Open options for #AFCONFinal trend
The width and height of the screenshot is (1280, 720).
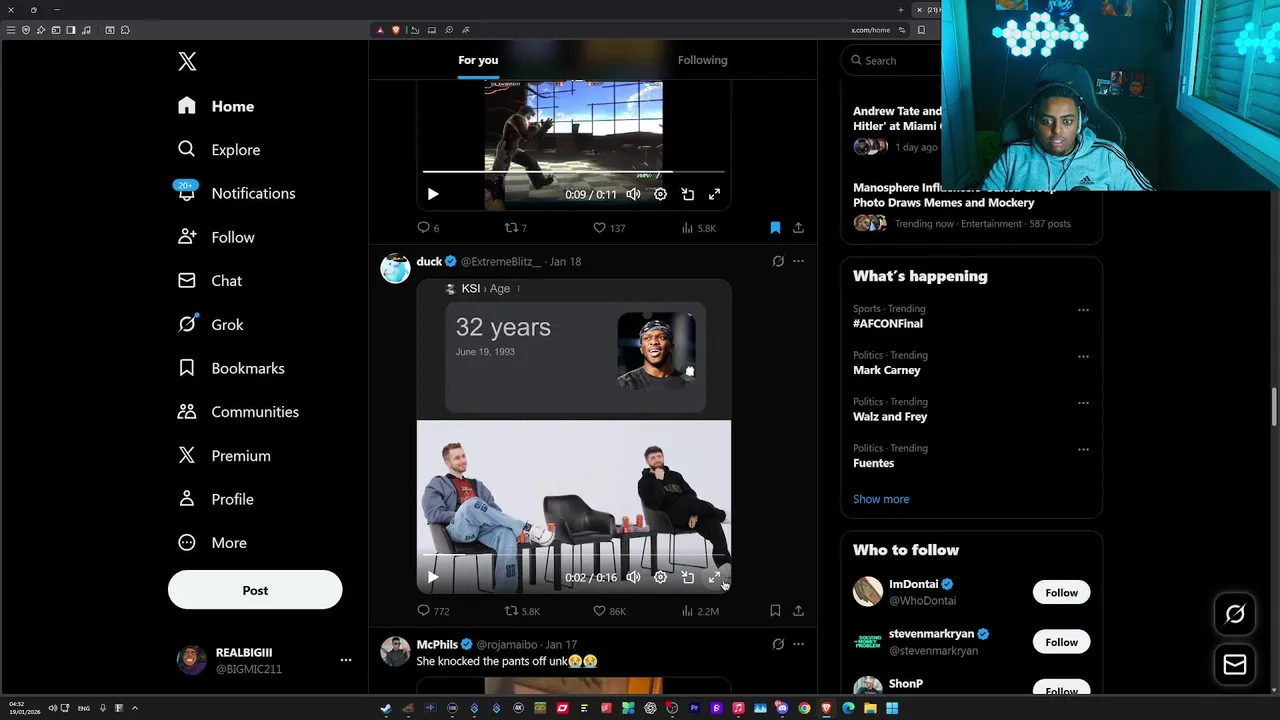tap(1083, 310)
